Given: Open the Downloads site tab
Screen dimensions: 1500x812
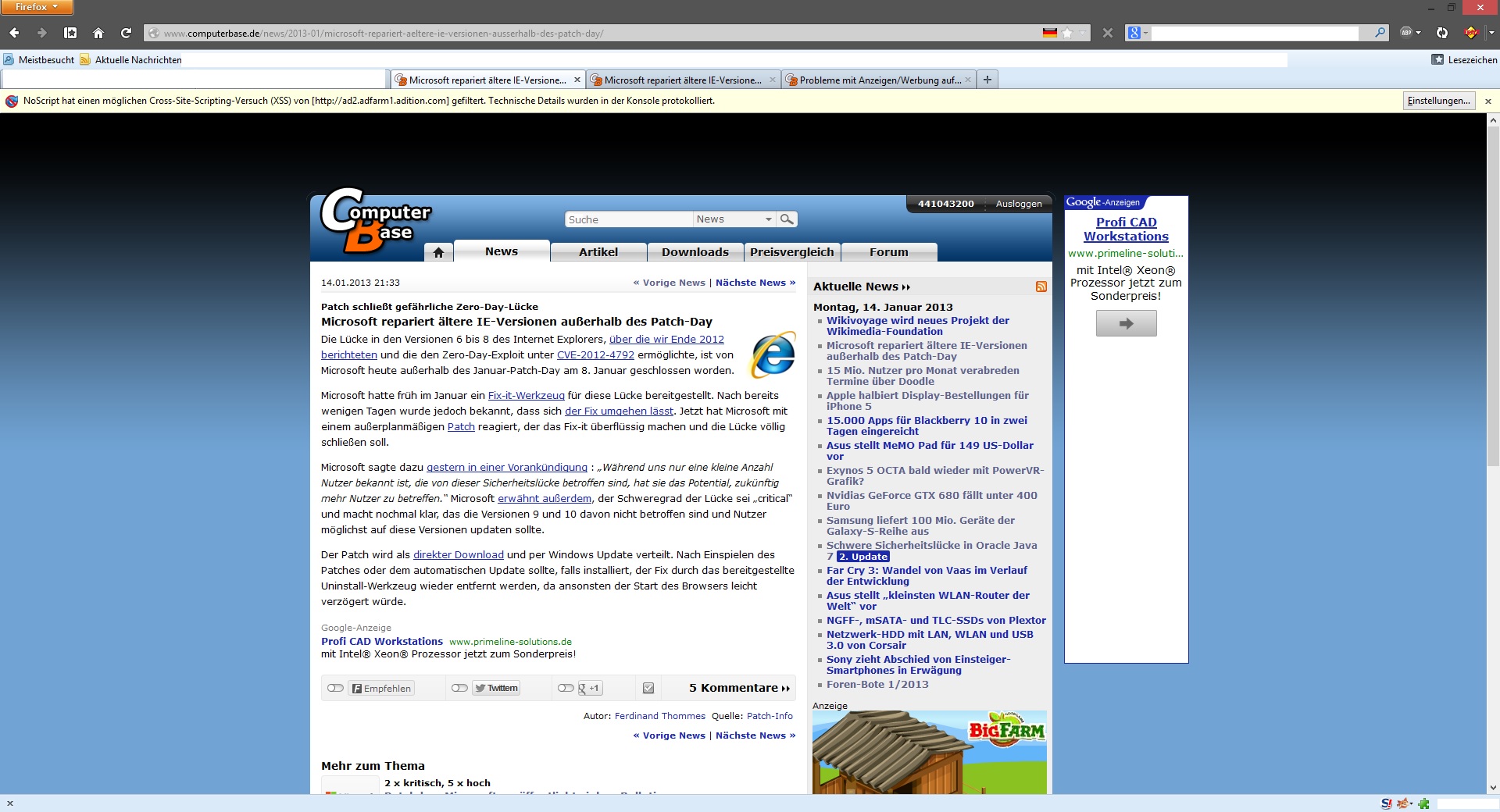Looking at the screenshot, I should [x=695, y=252].
